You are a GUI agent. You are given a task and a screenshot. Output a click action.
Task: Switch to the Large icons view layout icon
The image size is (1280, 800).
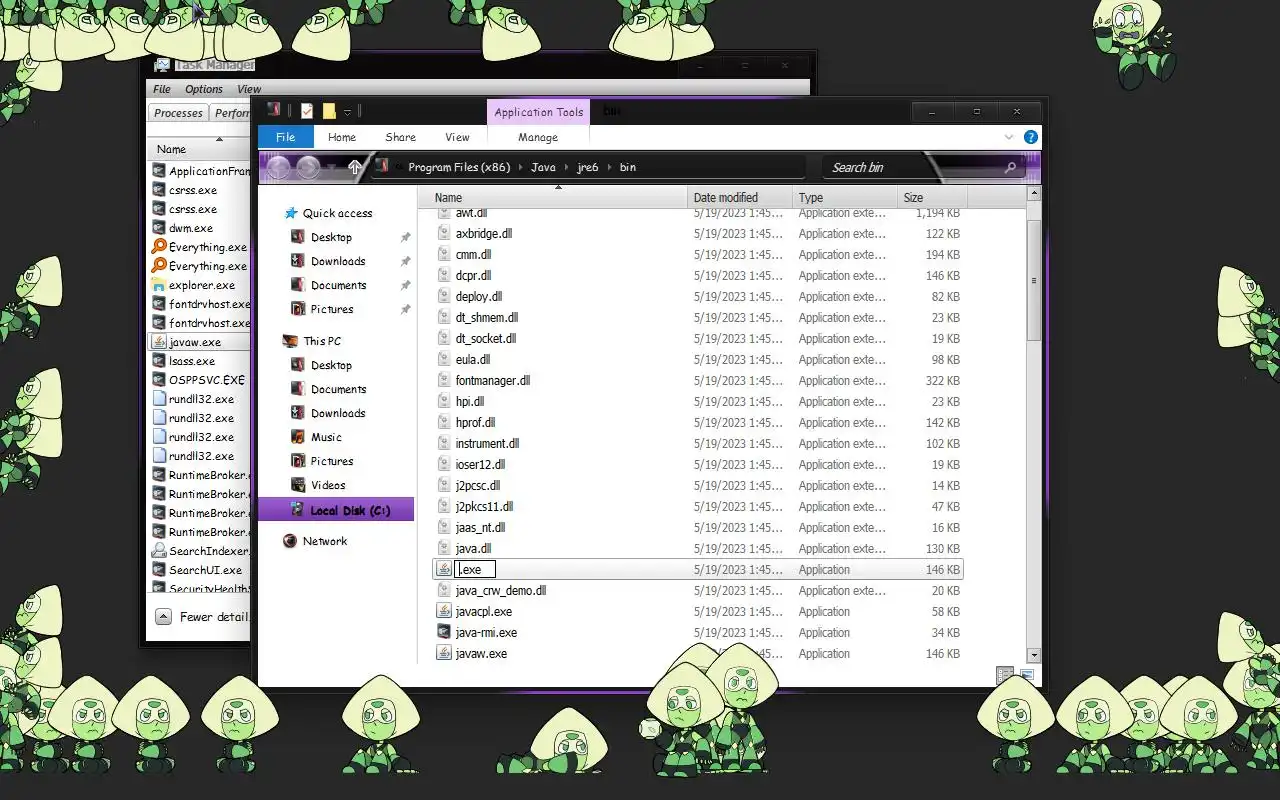coord(1026,675)
